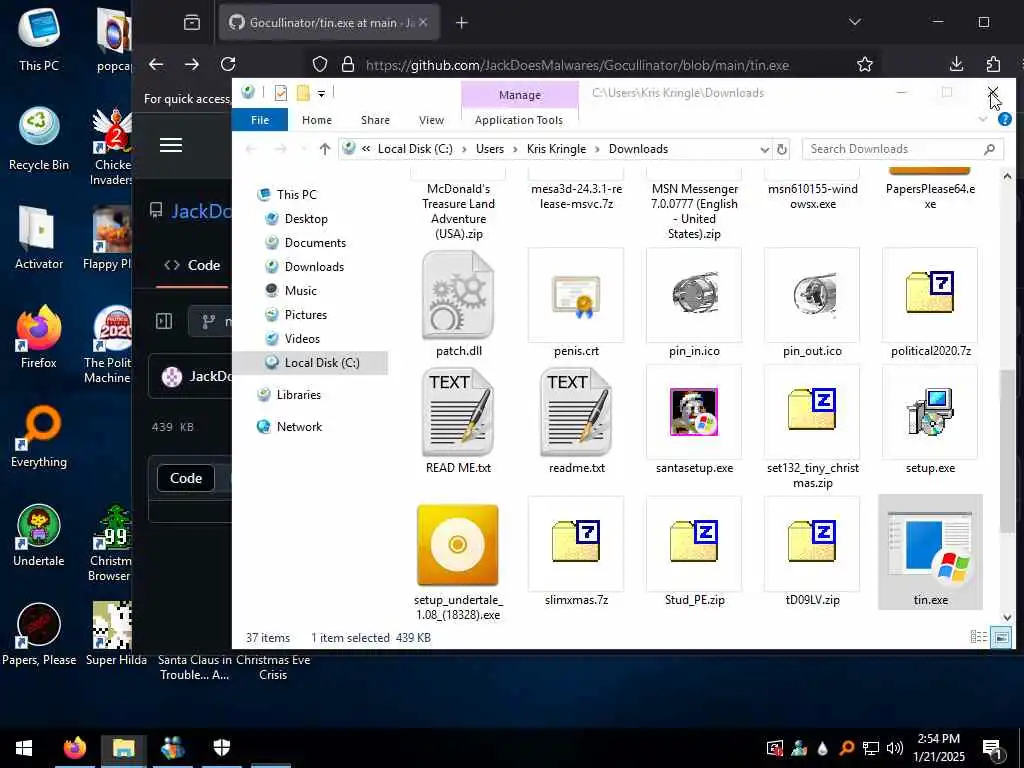This screenshot has height=768, width=1024.
Task: Click the scroll down arrow in file list
Action: (x=1006, y=617)
